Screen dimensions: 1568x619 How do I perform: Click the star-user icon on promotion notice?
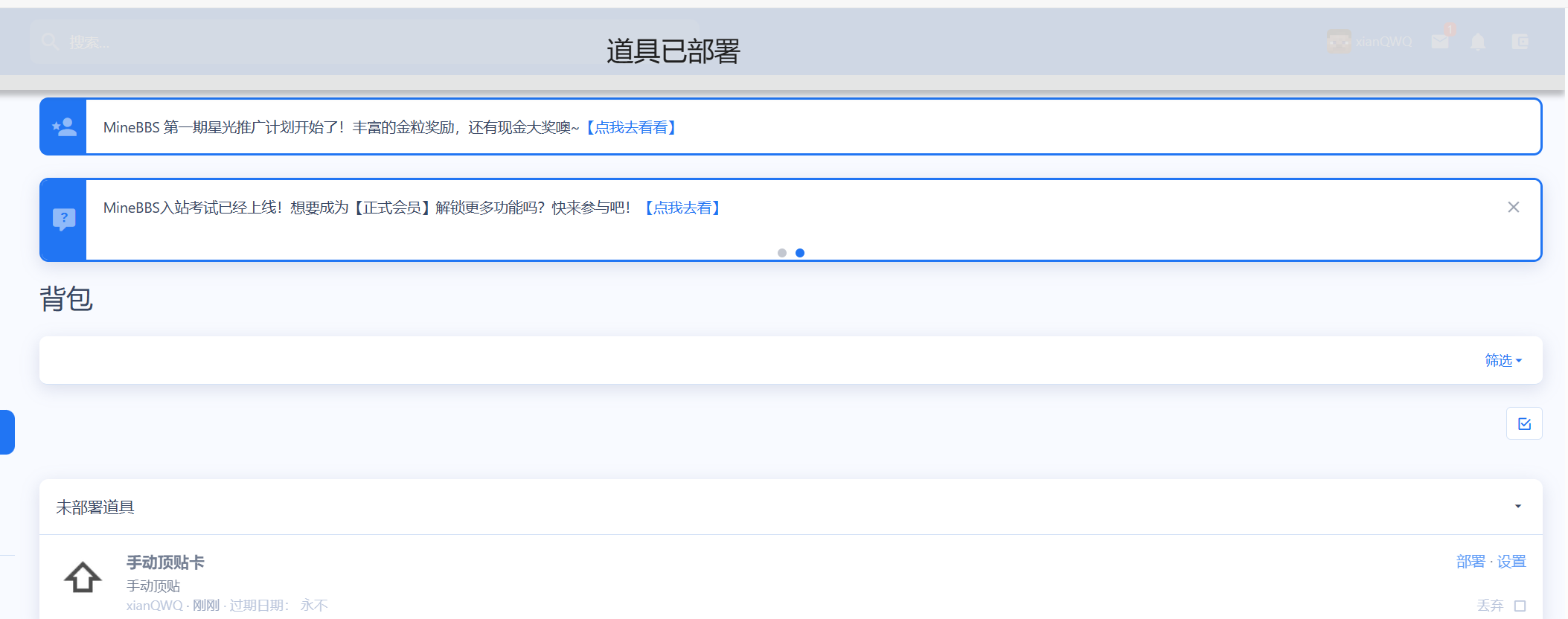click(x=64, y=127)
